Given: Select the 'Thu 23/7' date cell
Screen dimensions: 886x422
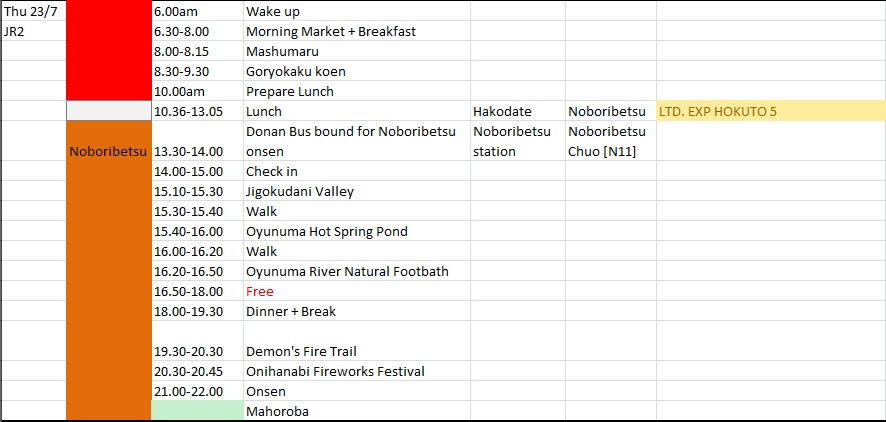Looking at the screenshot, I should coord(33,11).
